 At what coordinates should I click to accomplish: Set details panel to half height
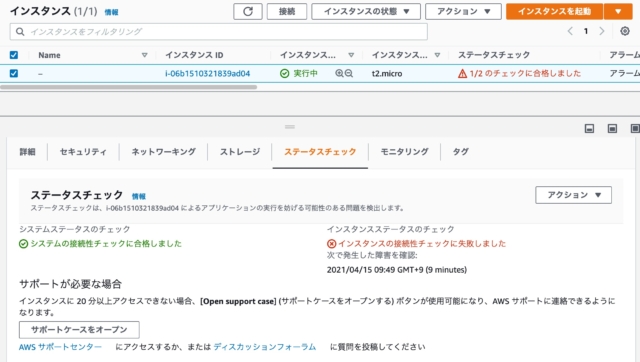612,129
